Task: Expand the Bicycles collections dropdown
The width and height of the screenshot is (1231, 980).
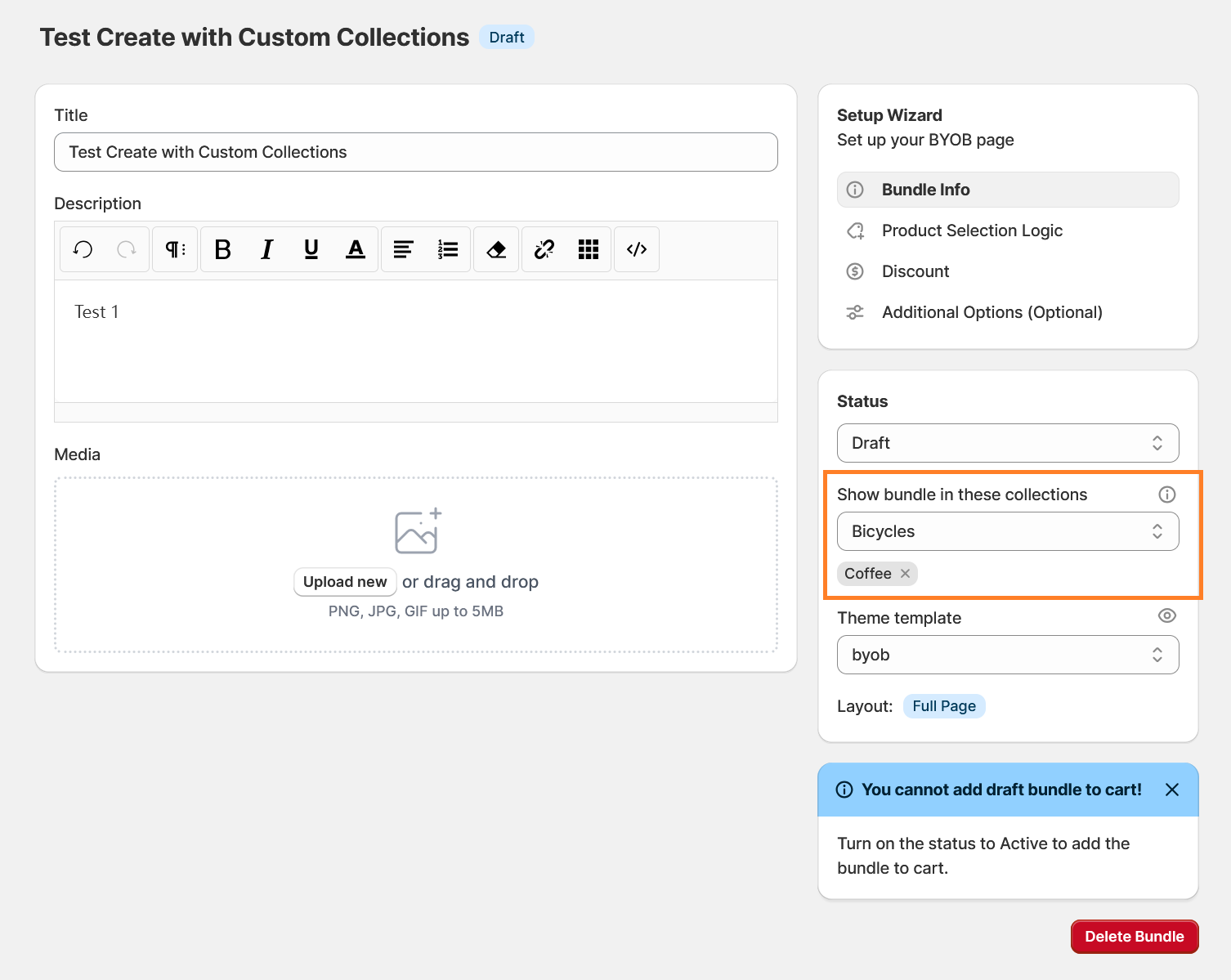Action: (1007, 531)
